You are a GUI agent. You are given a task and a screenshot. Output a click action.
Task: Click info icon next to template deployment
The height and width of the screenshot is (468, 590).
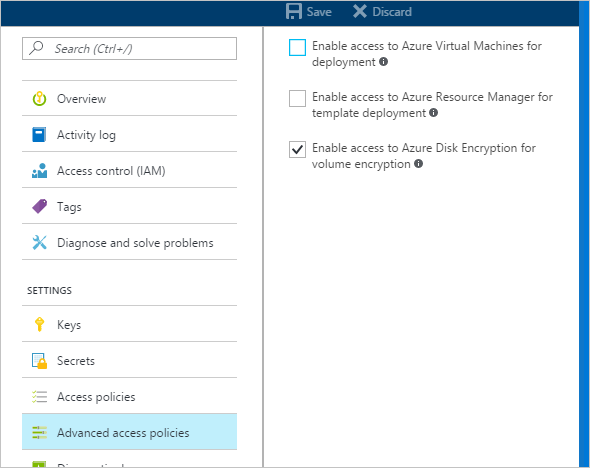coord(433,112)
